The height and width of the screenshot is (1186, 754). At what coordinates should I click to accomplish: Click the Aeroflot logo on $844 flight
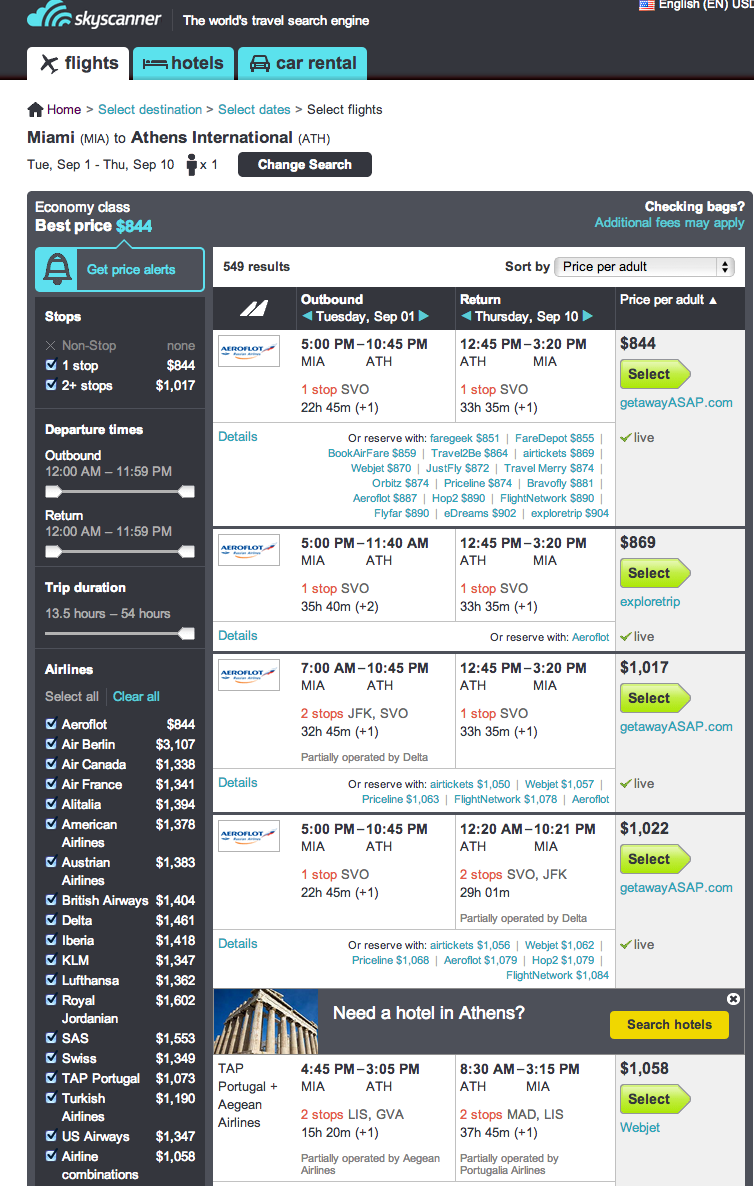point(249,351)
